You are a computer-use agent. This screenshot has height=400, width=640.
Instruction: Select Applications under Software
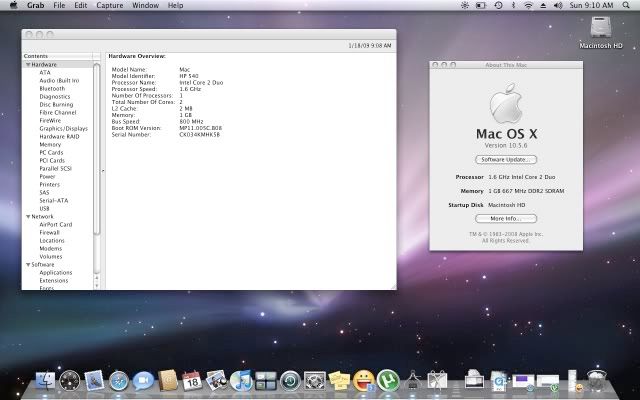click(x=56, y=273)
